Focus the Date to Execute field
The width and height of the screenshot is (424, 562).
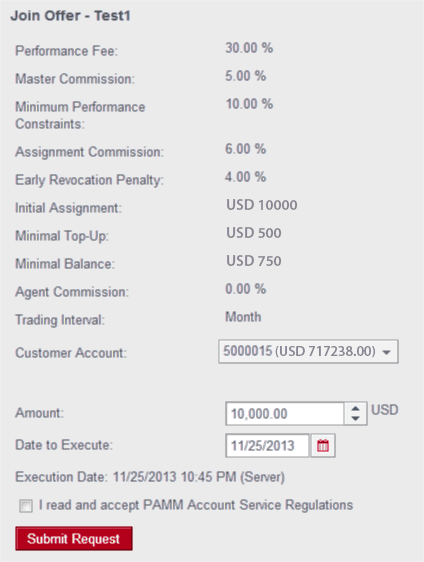[x=267, y=446]
